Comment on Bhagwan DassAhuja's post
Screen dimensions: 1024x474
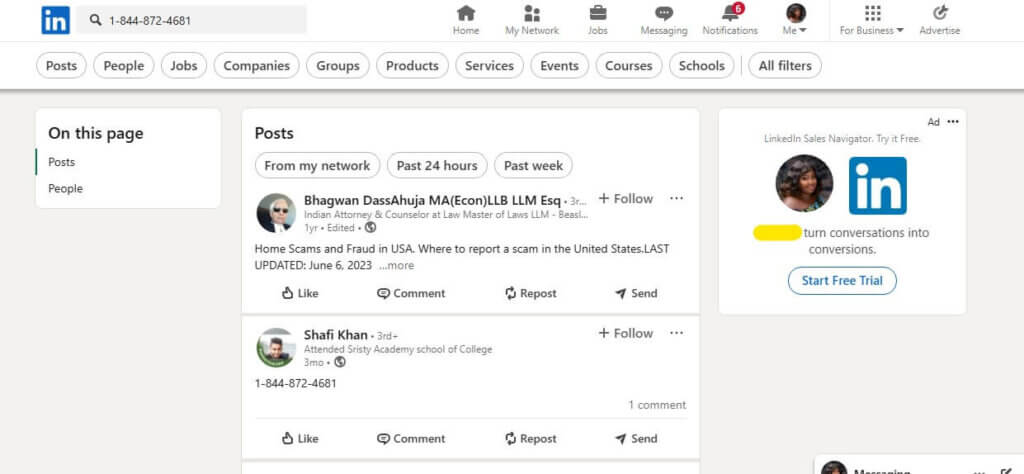pyautogui.click(x=411, y=293)
